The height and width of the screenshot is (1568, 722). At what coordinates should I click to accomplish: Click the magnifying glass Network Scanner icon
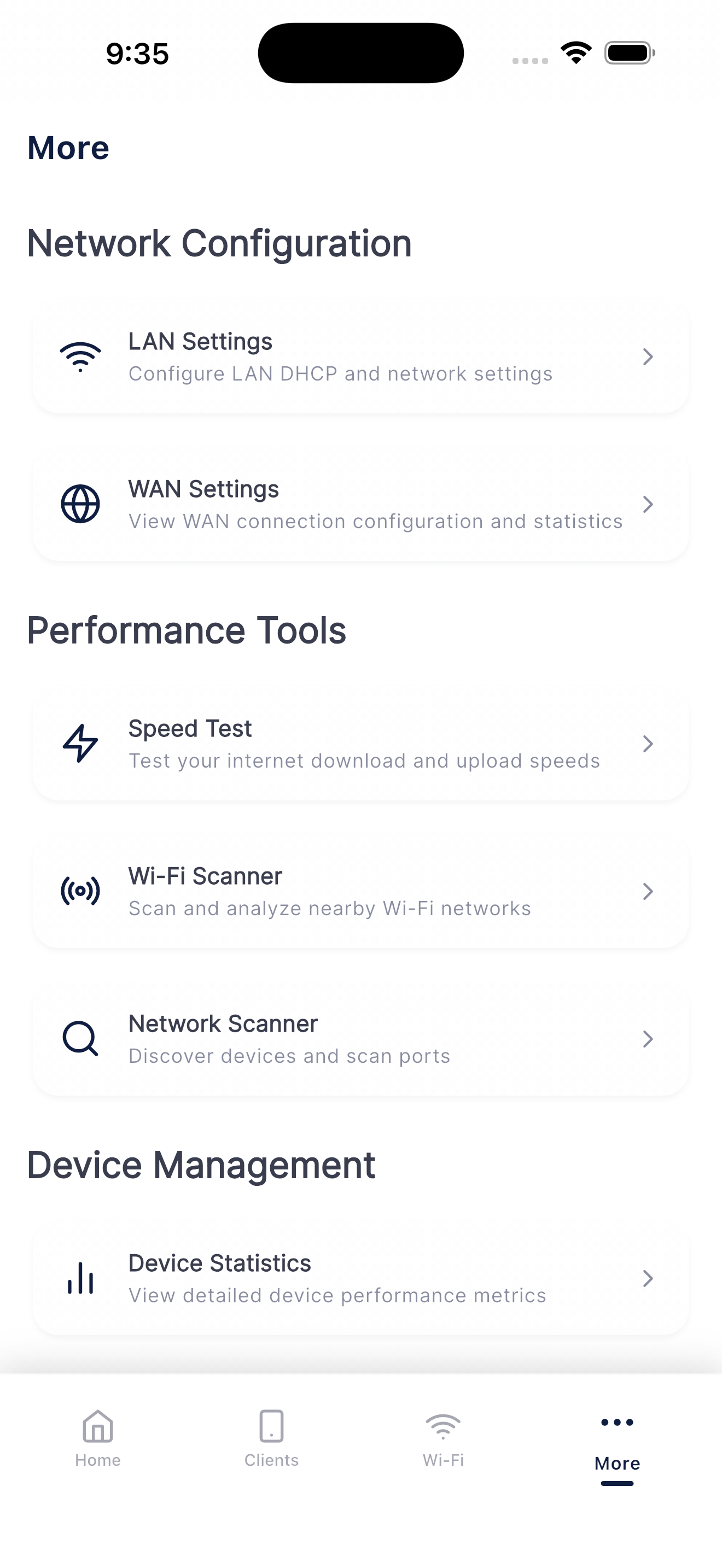[80, 1038]
